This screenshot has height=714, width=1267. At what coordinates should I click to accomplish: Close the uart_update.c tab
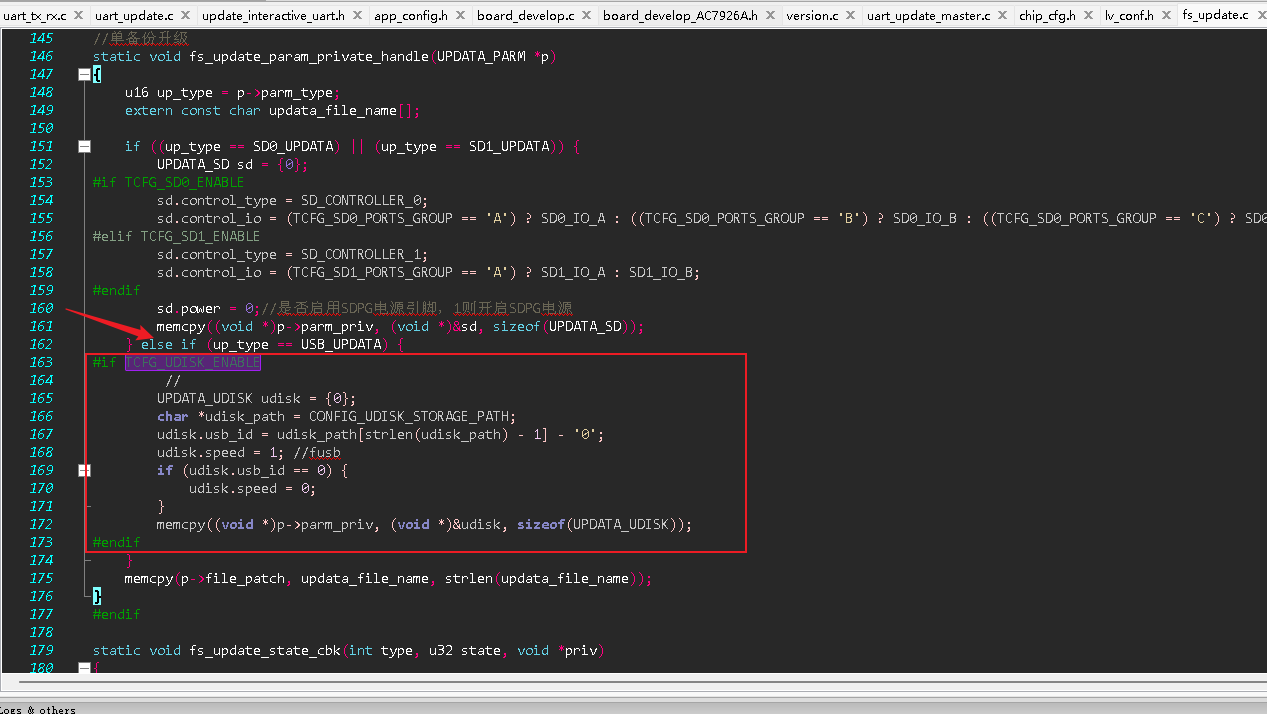(x=185, y=15)
